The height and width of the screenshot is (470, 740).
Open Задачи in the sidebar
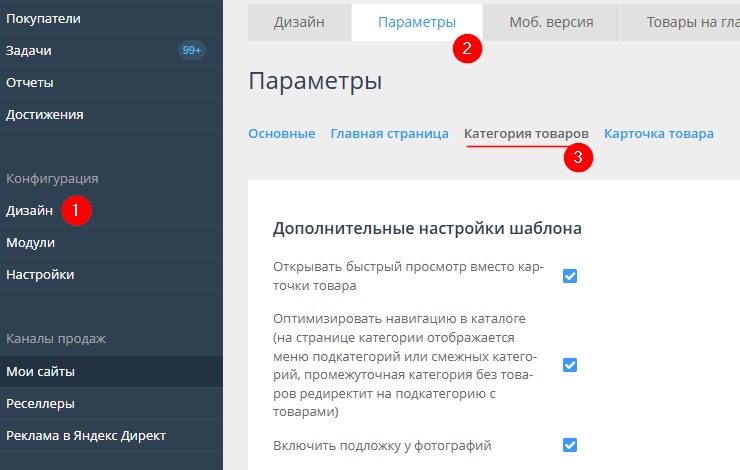click(29, 50)
